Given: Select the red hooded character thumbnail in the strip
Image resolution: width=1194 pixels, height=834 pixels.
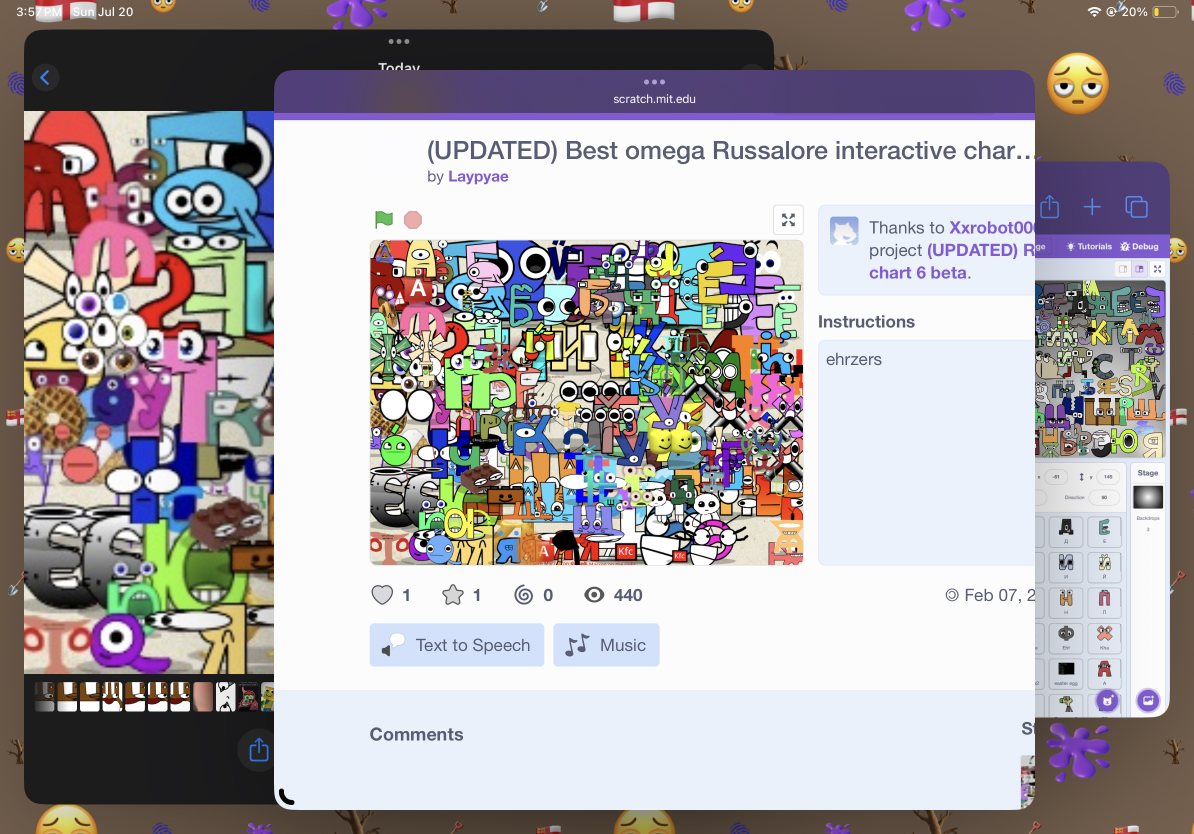Looking at the screenshot, I should point(249,697).
